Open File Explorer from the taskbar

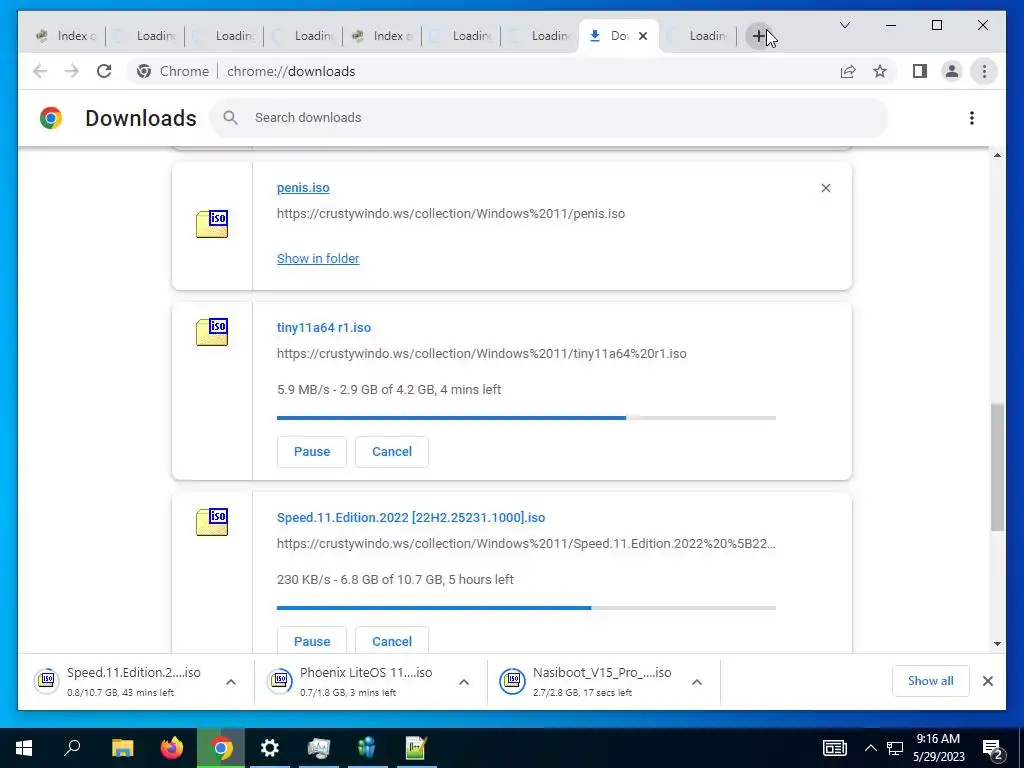click(122, 748)
